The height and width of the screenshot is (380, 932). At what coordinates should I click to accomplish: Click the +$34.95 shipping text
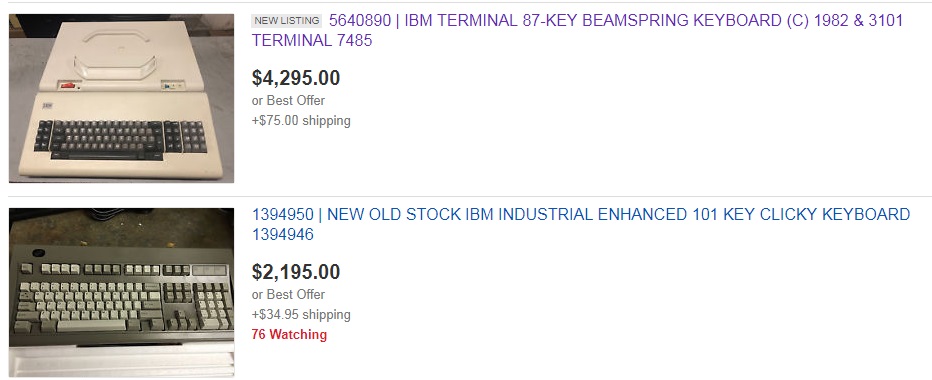click(x=301, y=315)
